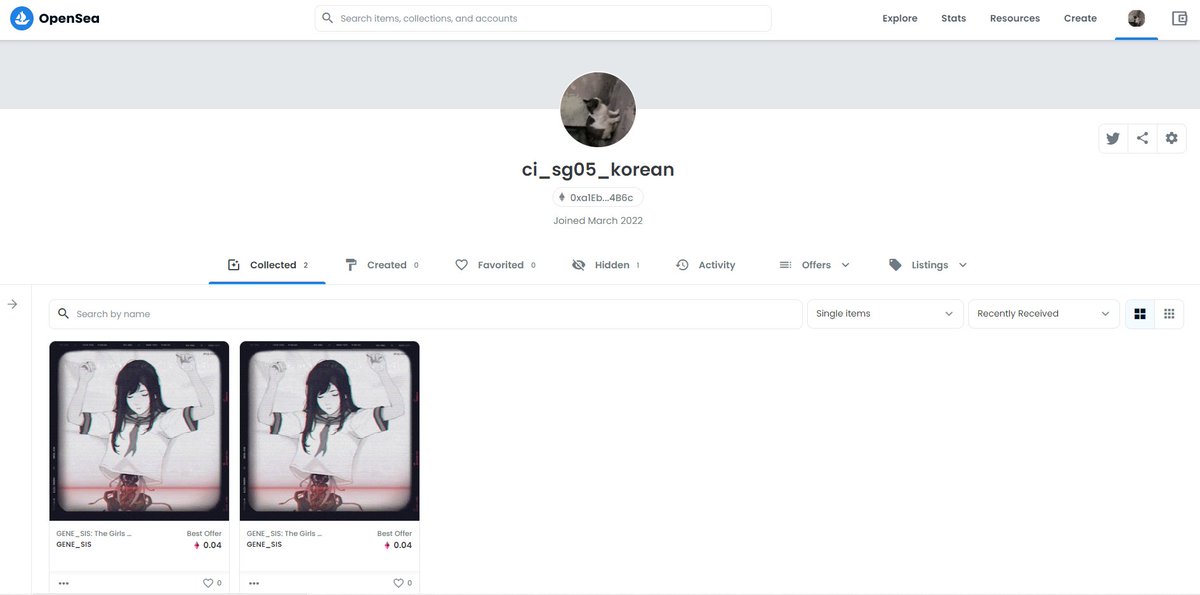Expand the Listings dropdown tab
The image size is (1200, 595).
click(x=928, y=265)
